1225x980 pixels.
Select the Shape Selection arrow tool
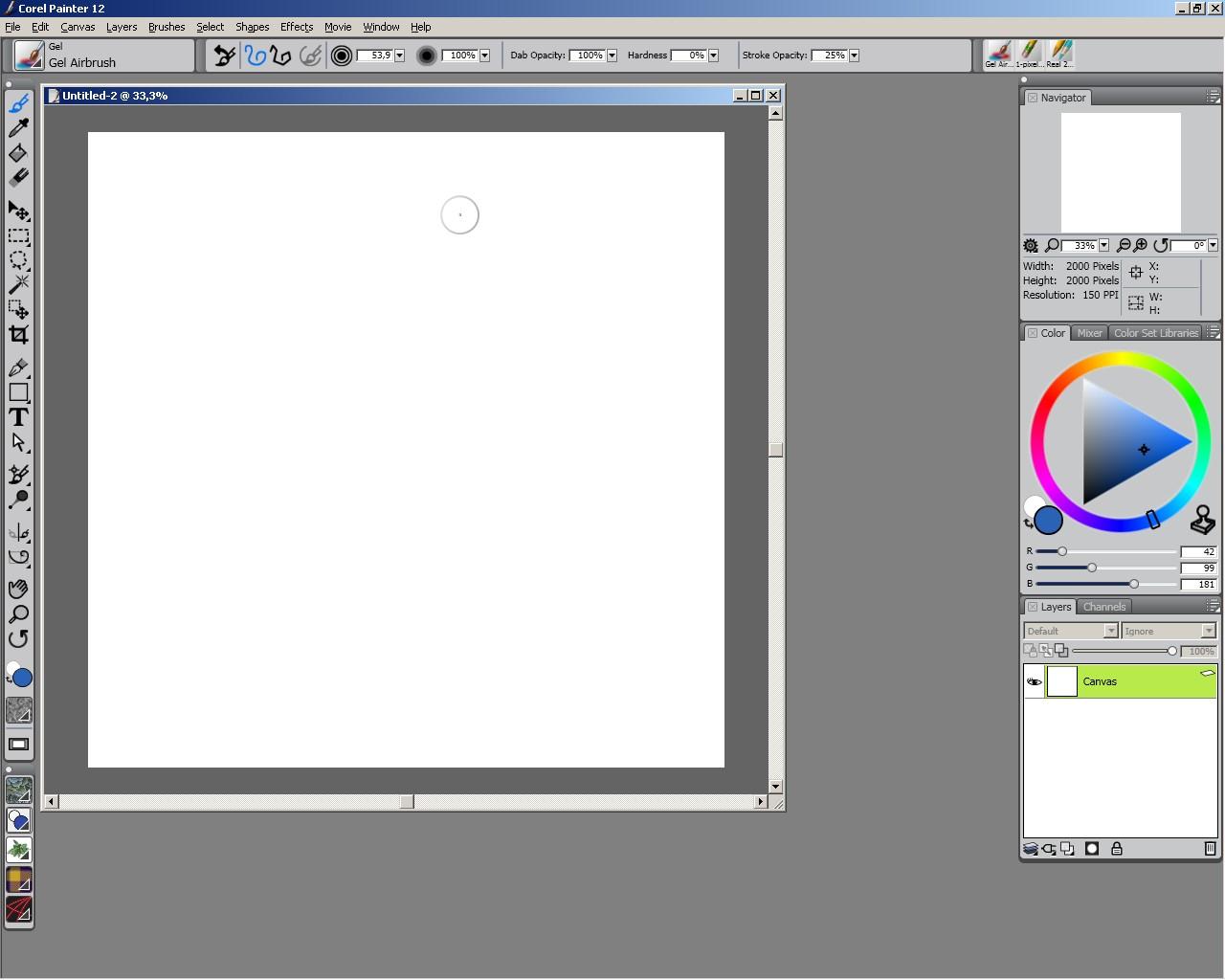coord(18,442)
